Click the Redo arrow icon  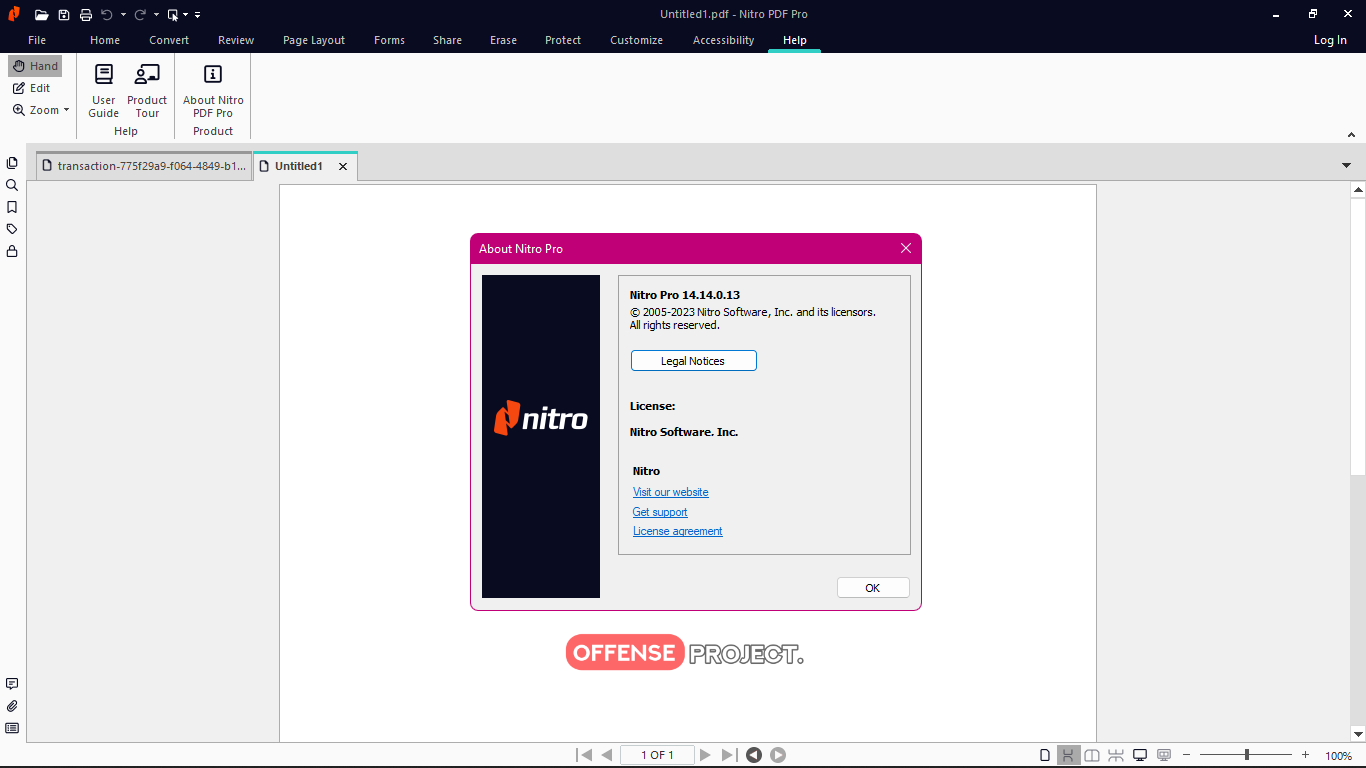point(140,15)
